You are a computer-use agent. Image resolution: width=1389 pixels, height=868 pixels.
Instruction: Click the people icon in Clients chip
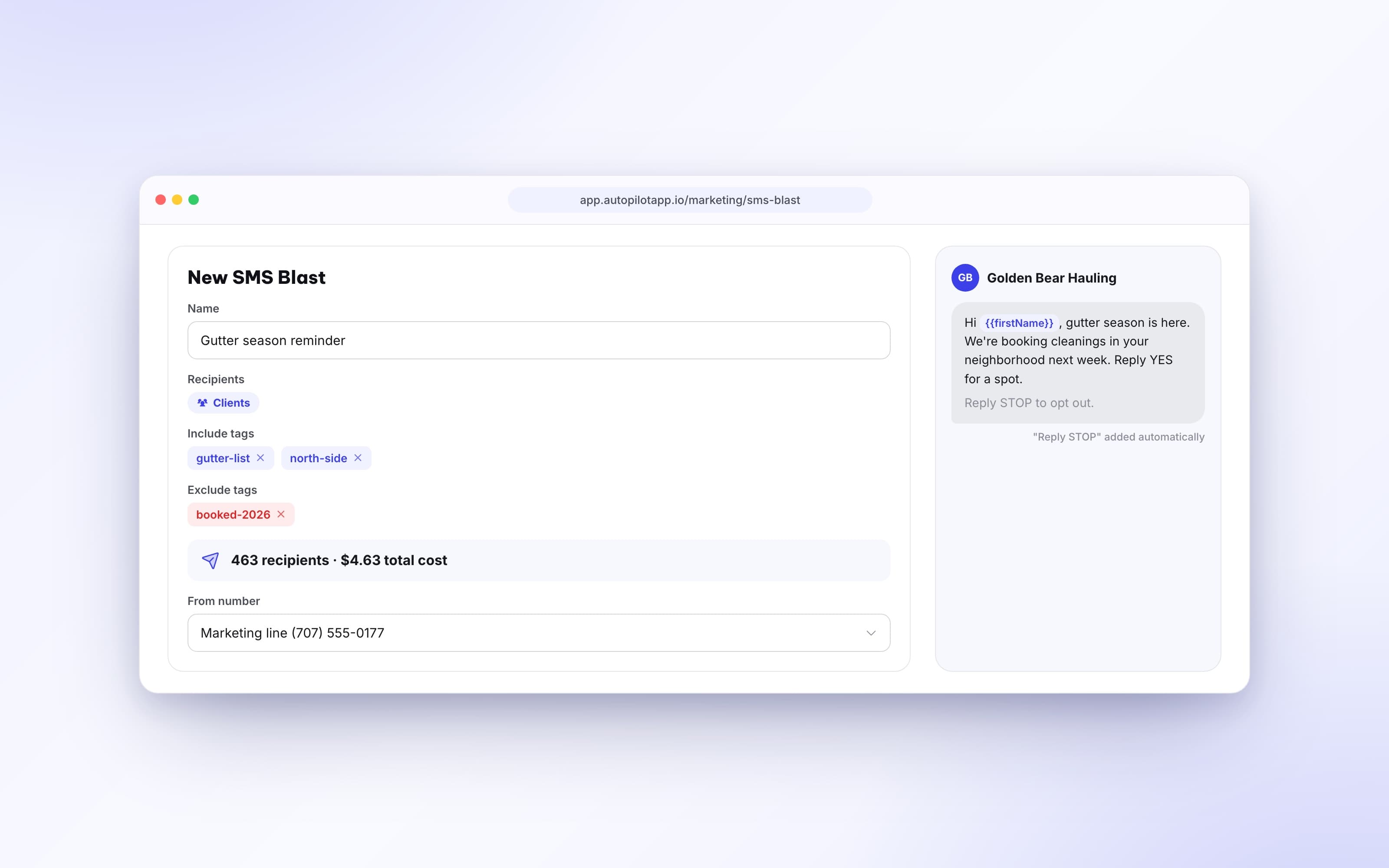point(202,403)
